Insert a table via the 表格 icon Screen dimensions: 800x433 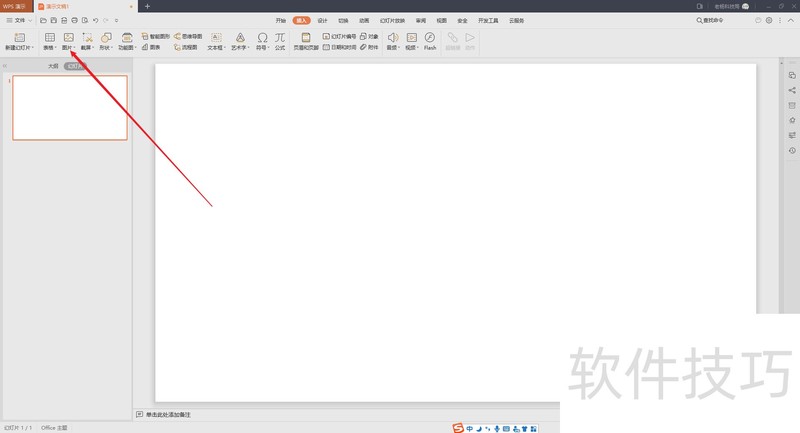pos(49,38)
